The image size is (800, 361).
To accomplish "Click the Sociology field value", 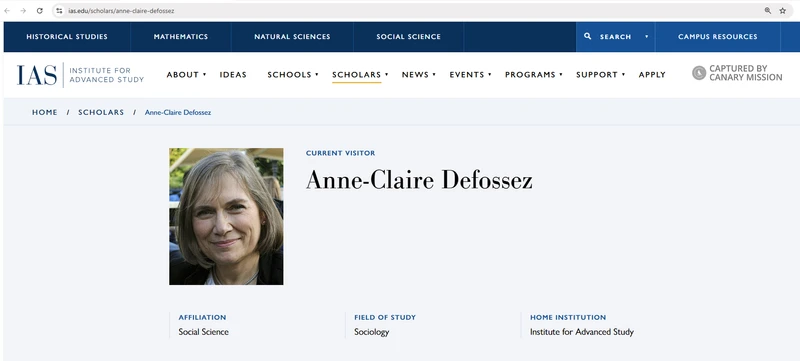I will pyautogui.click(x=371, y=332).
